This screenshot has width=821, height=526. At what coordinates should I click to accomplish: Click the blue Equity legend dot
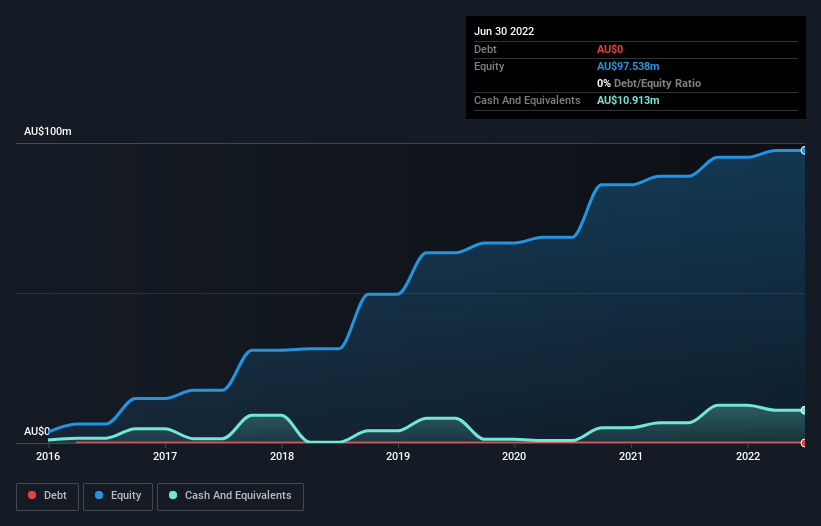pos(99,495)
